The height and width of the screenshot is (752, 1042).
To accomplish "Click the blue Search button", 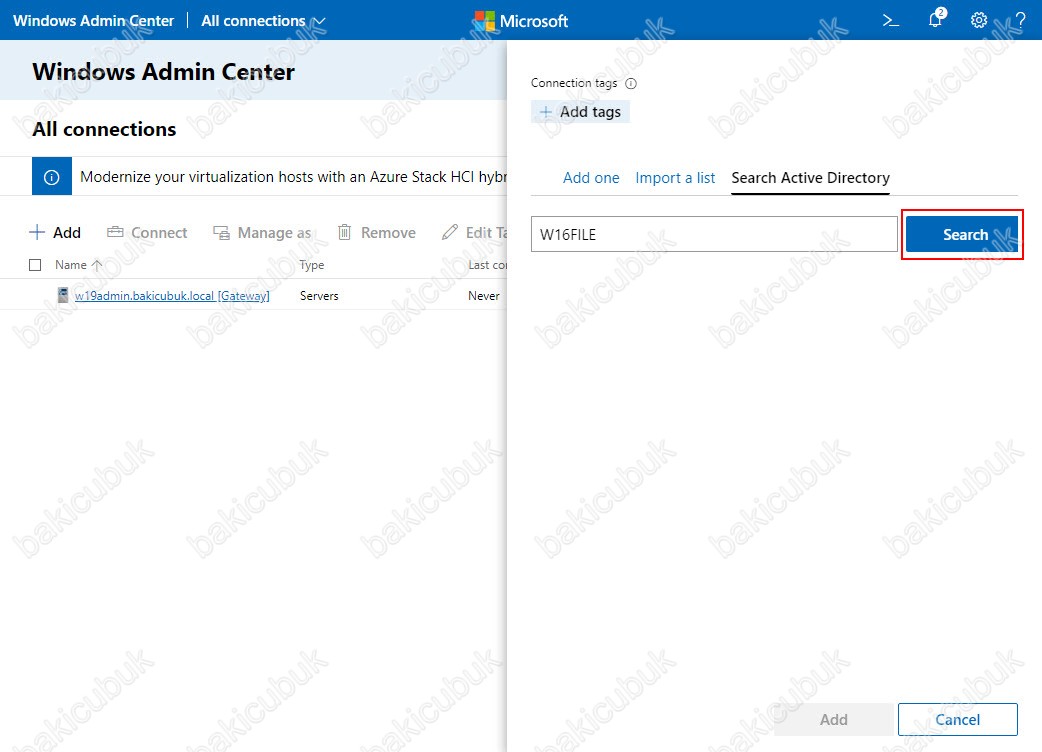I will 962,235.
